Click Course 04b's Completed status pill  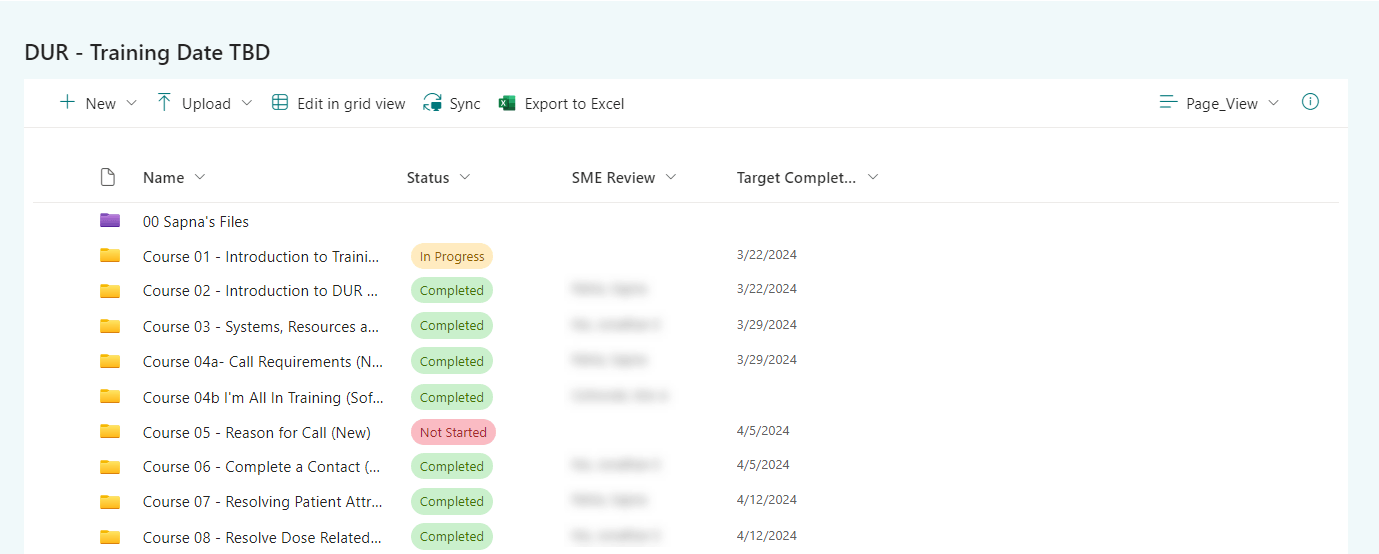coord(452,397)
